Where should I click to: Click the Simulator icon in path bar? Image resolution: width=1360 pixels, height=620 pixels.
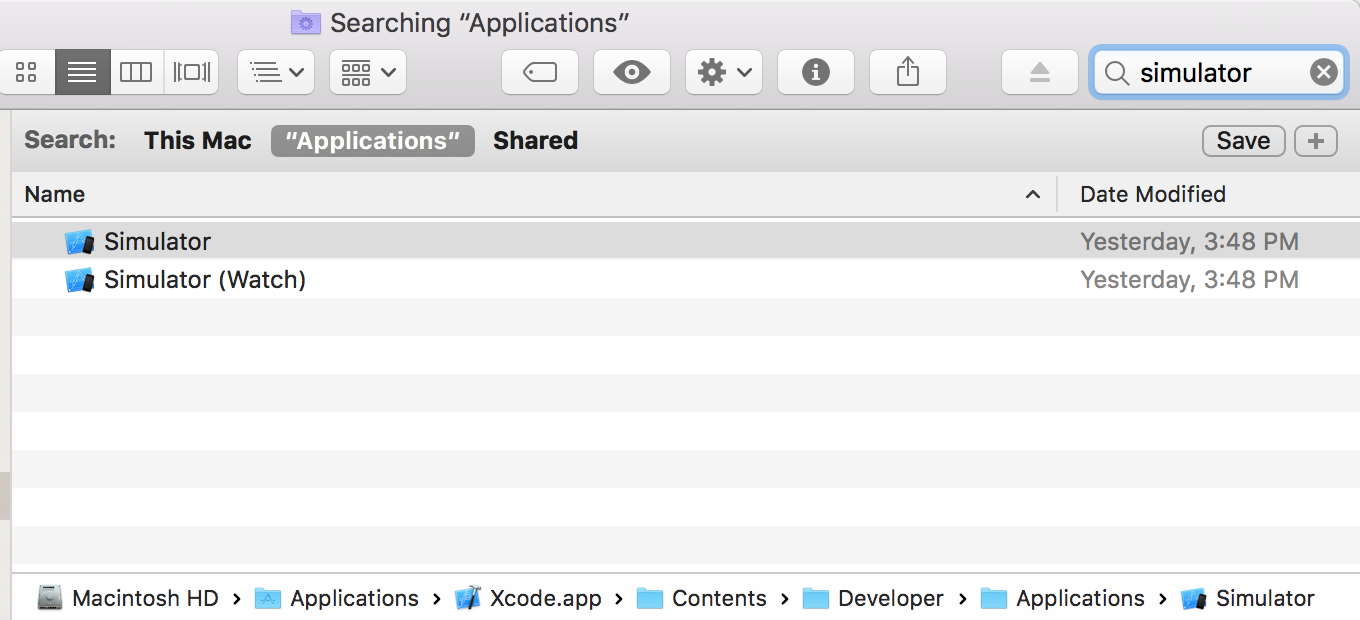click(1195, 598)
